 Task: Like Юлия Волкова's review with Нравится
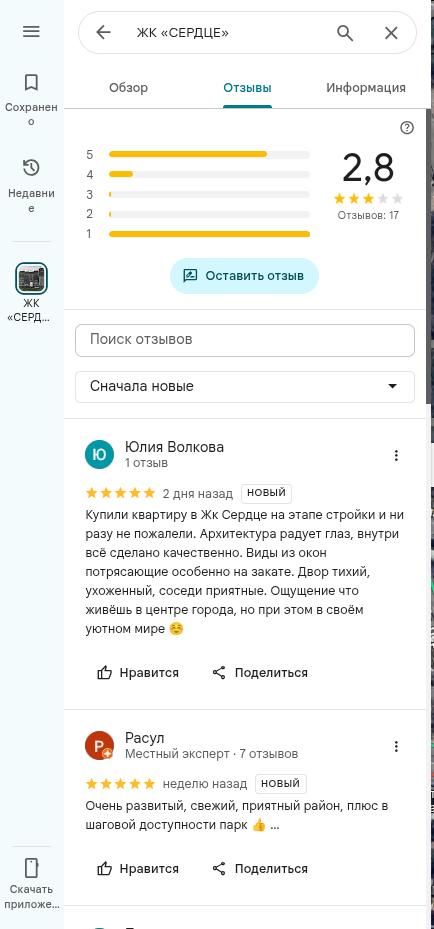click(x=138, y=672)
